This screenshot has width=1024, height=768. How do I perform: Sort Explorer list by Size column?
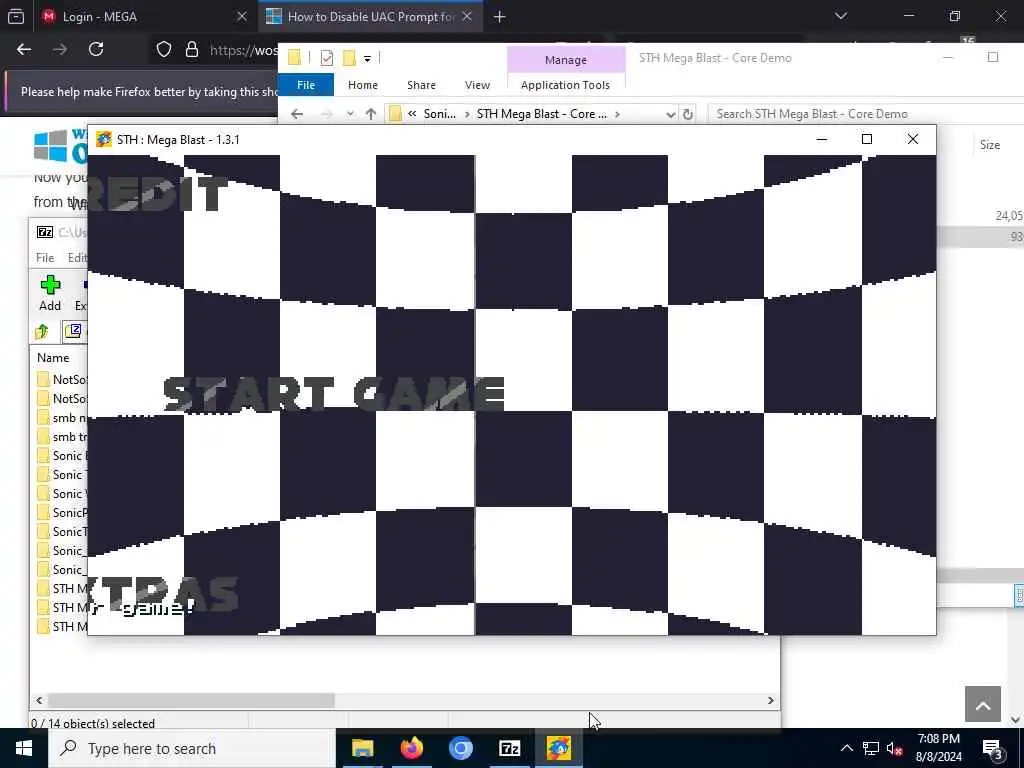[989, 145]
